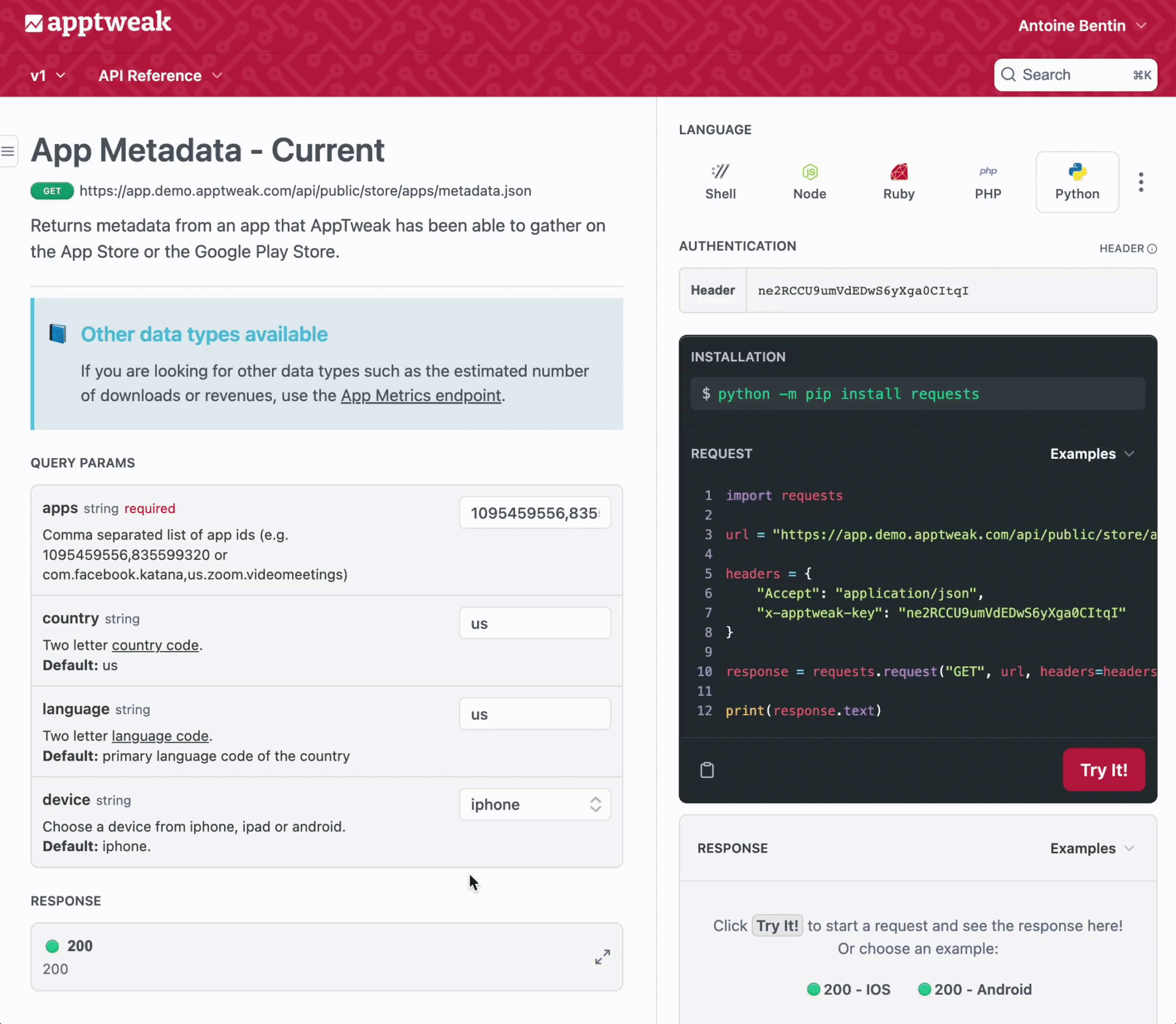Click the inline Try It! label in response hint
This screenshot has height=1024, width=1176.
[777, 925]
